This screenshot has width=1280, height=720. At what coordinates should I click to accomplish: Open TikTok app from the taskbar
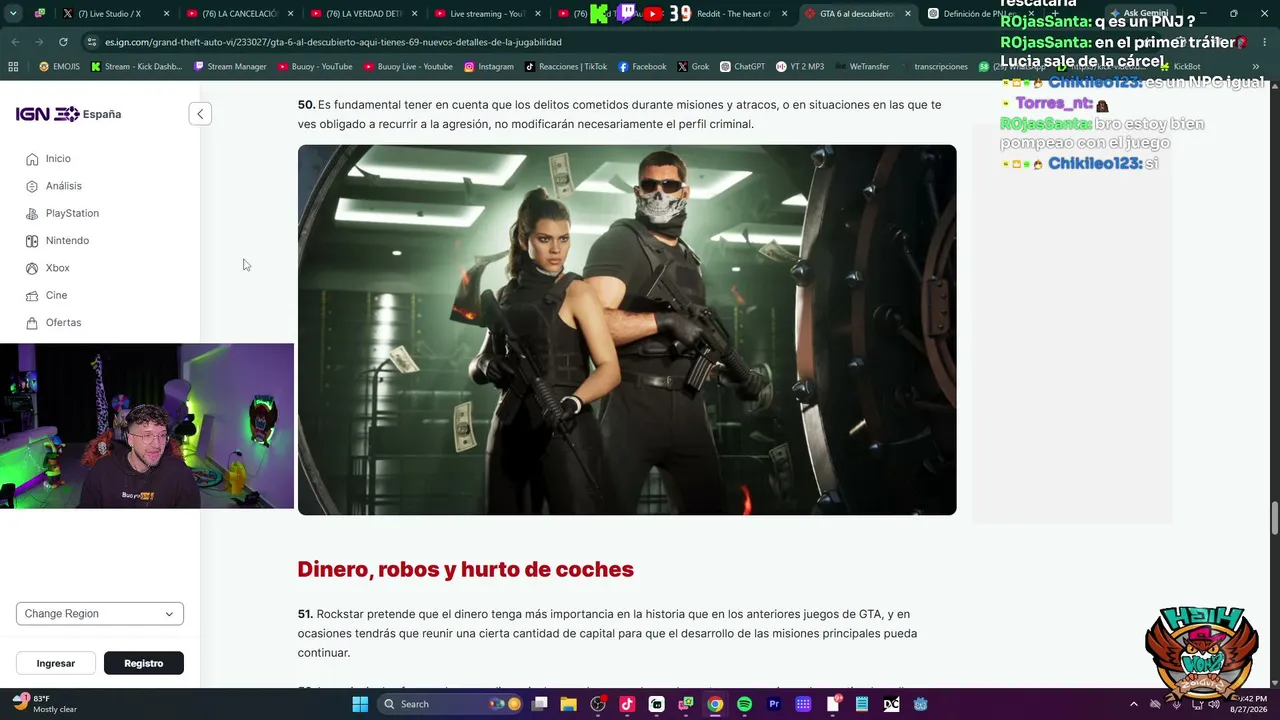(627, 704)
